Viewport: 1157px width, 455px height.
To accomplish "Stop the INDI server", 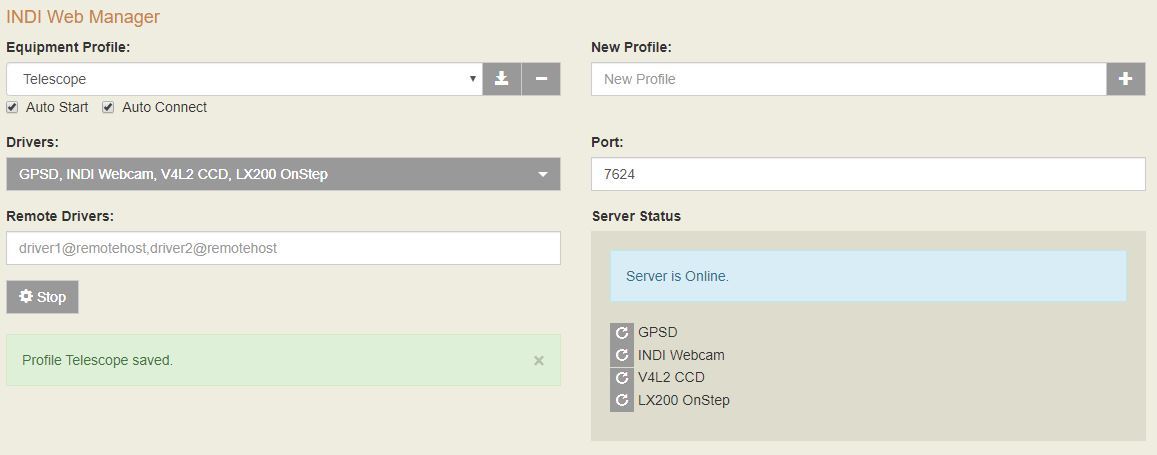I will (42, 297).
